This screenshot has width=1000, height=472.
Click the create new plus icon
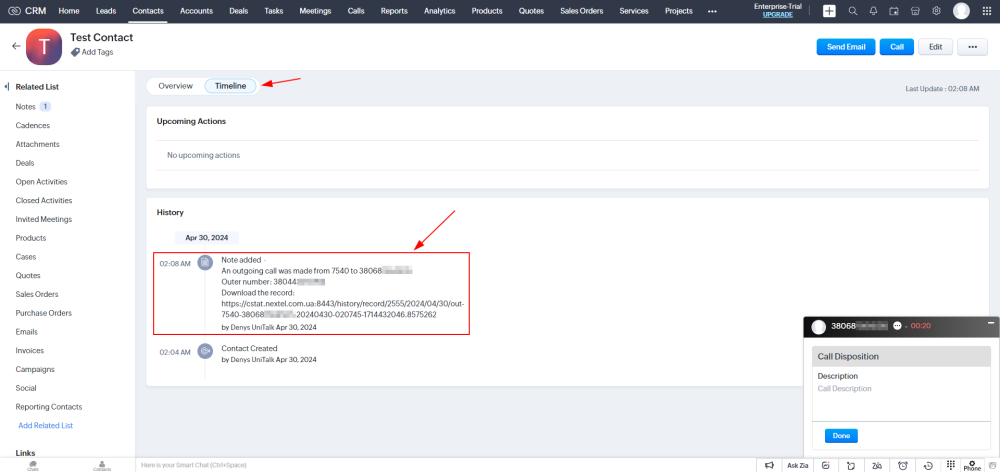click(x=829, y=11)
